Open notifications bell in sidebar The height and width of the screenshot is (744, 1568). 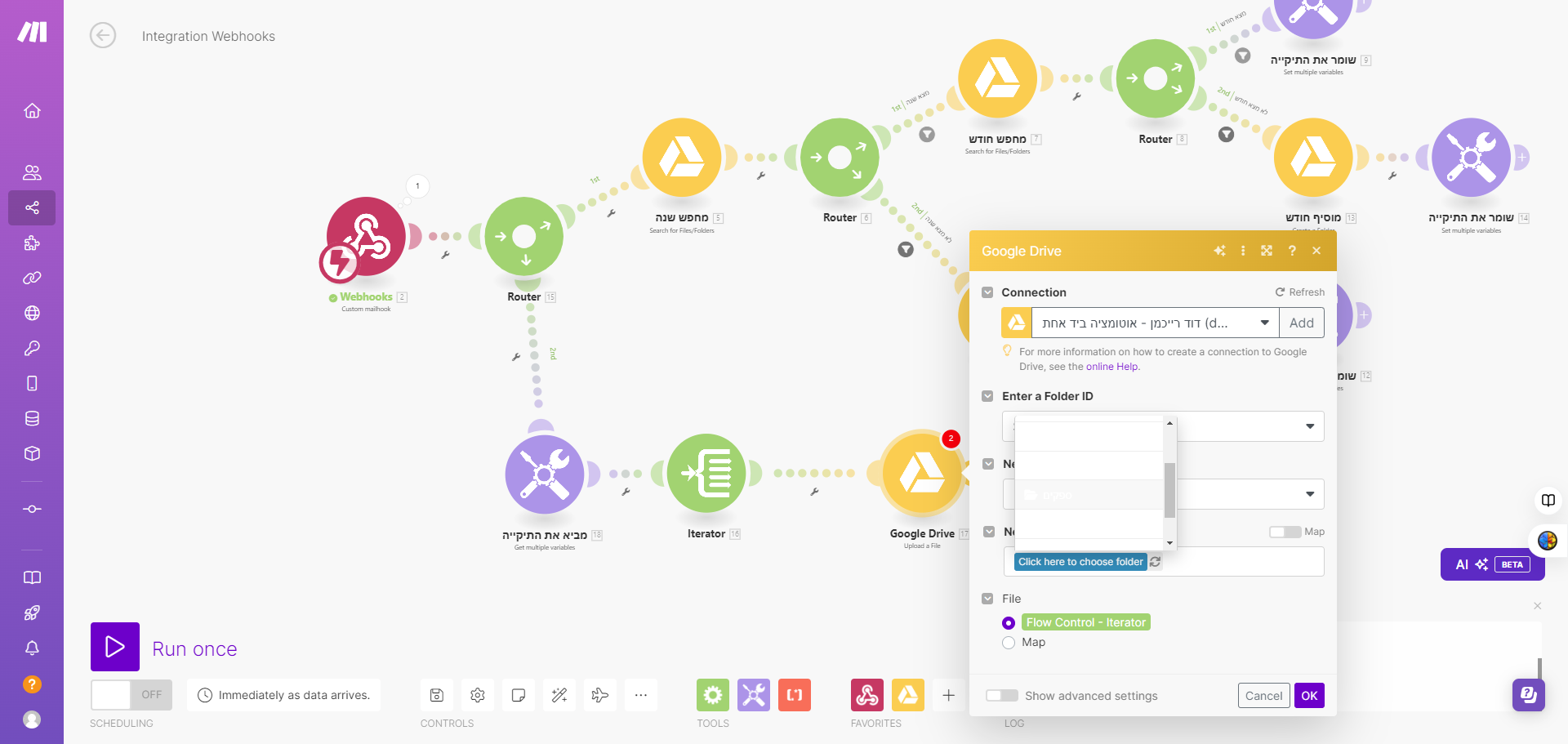click(x=32, y=648)
